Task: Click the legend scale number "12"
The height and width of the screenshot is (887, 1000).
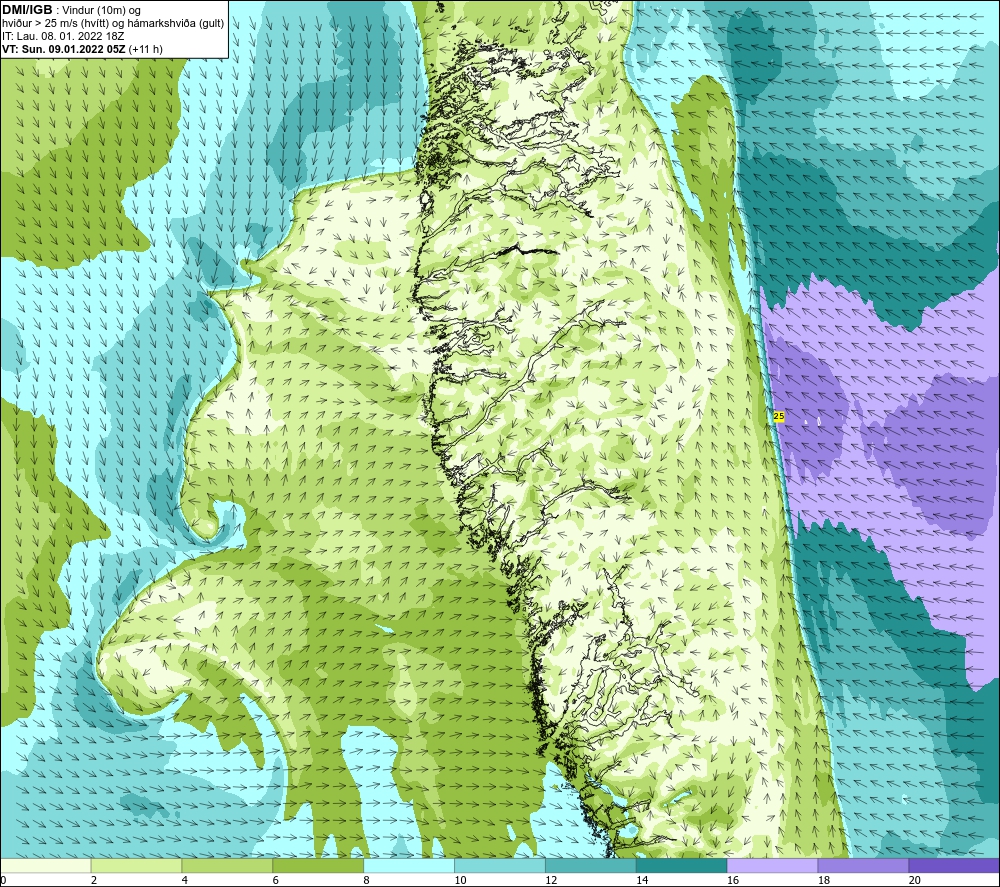Action: tap(551, 880)
